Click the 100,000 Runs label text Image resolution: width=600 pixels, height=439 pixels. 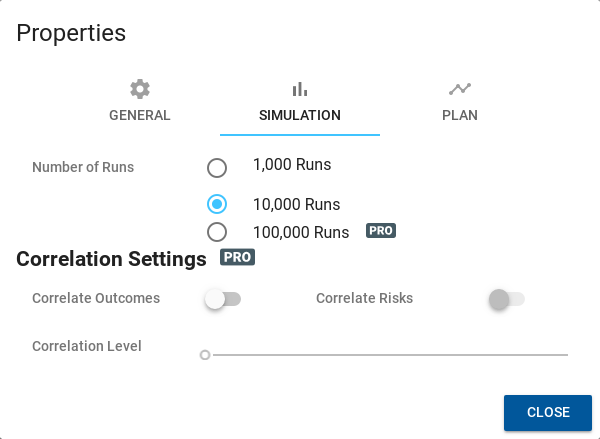[301, 232]
